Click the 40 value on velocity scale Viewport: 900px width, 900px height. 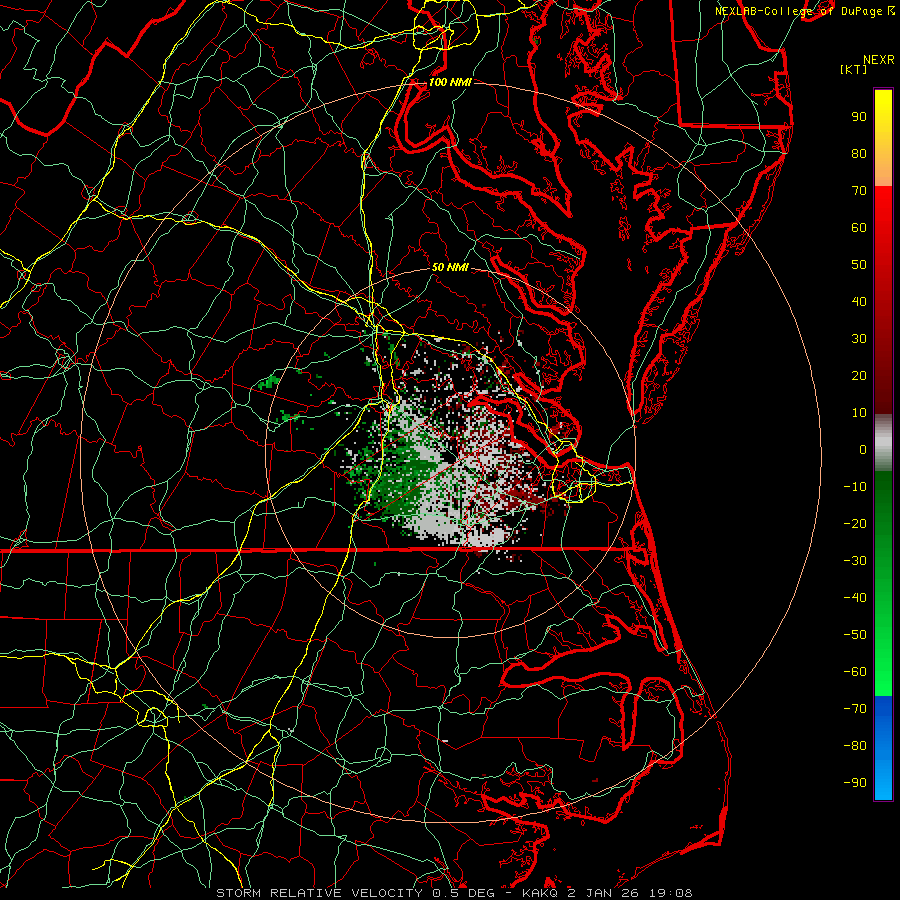(859, 302)
